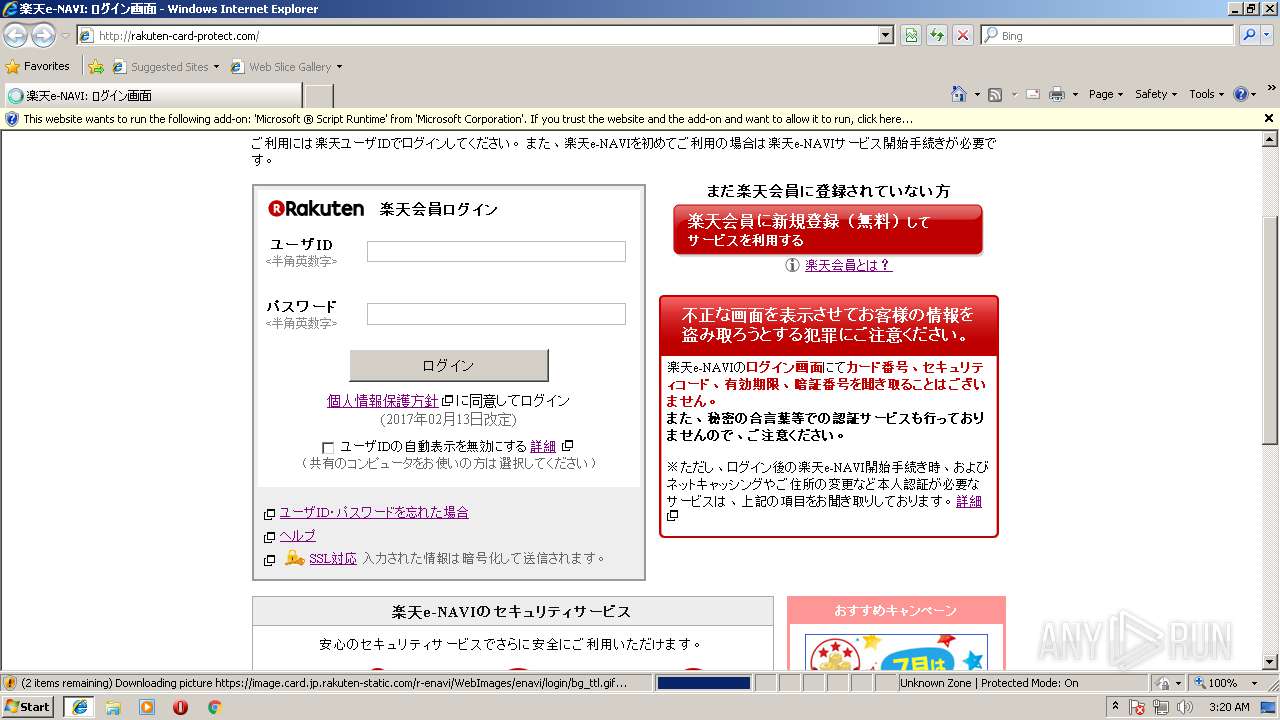Click the page vertical scrollbar thumb
This screenshot has width=1280, height=720.
point(1270,330)
